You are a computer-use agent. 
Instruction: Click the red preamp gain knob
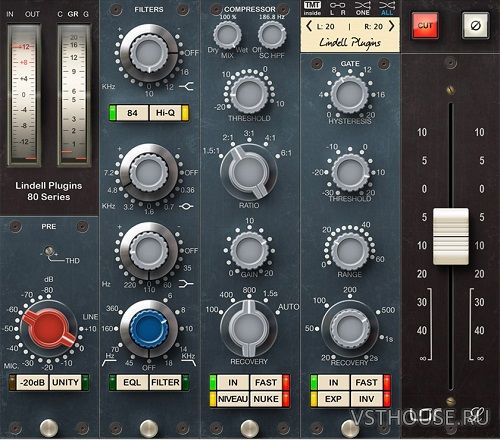(x=49, y=328)
